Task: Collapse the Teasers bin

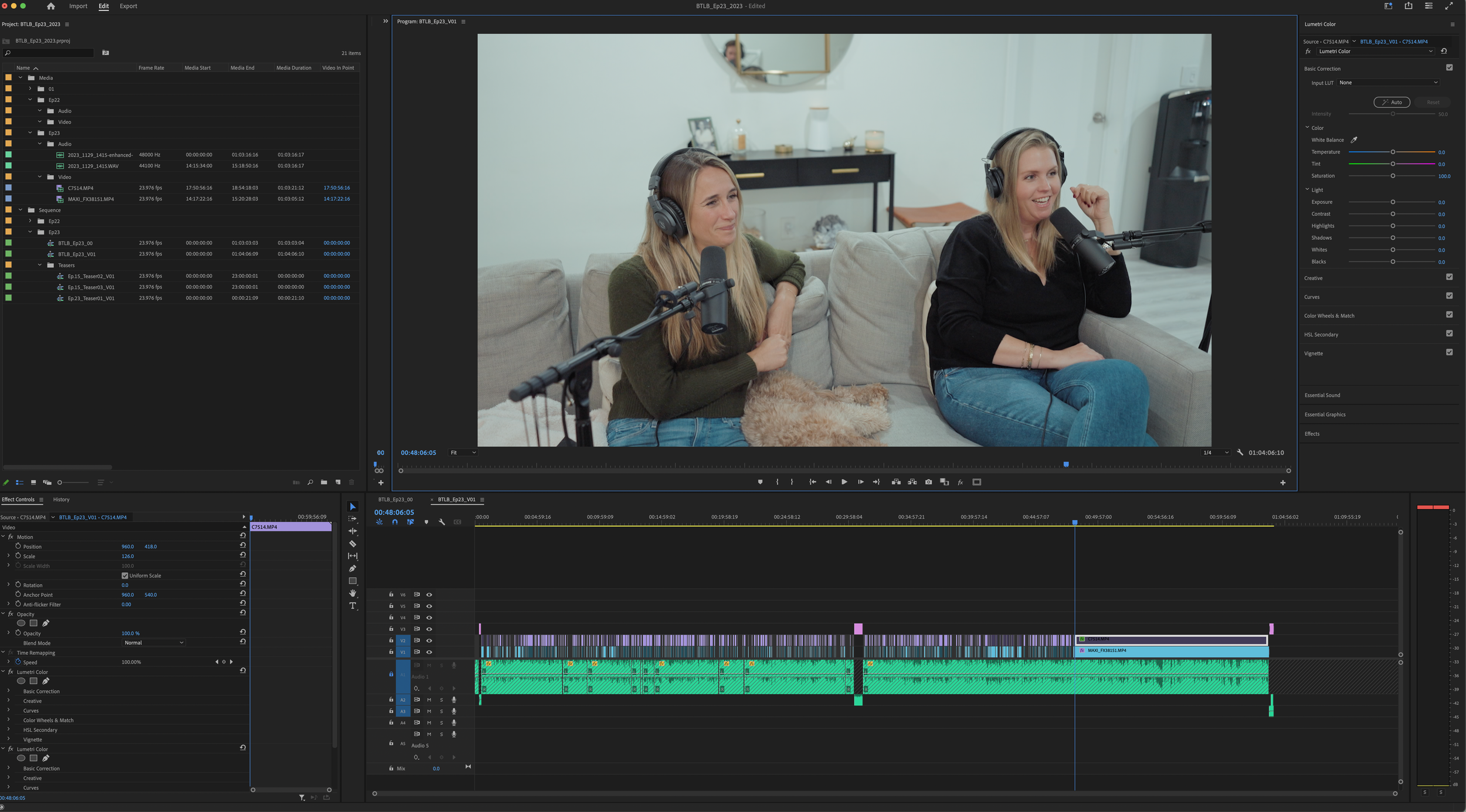Action: point(40,265)
